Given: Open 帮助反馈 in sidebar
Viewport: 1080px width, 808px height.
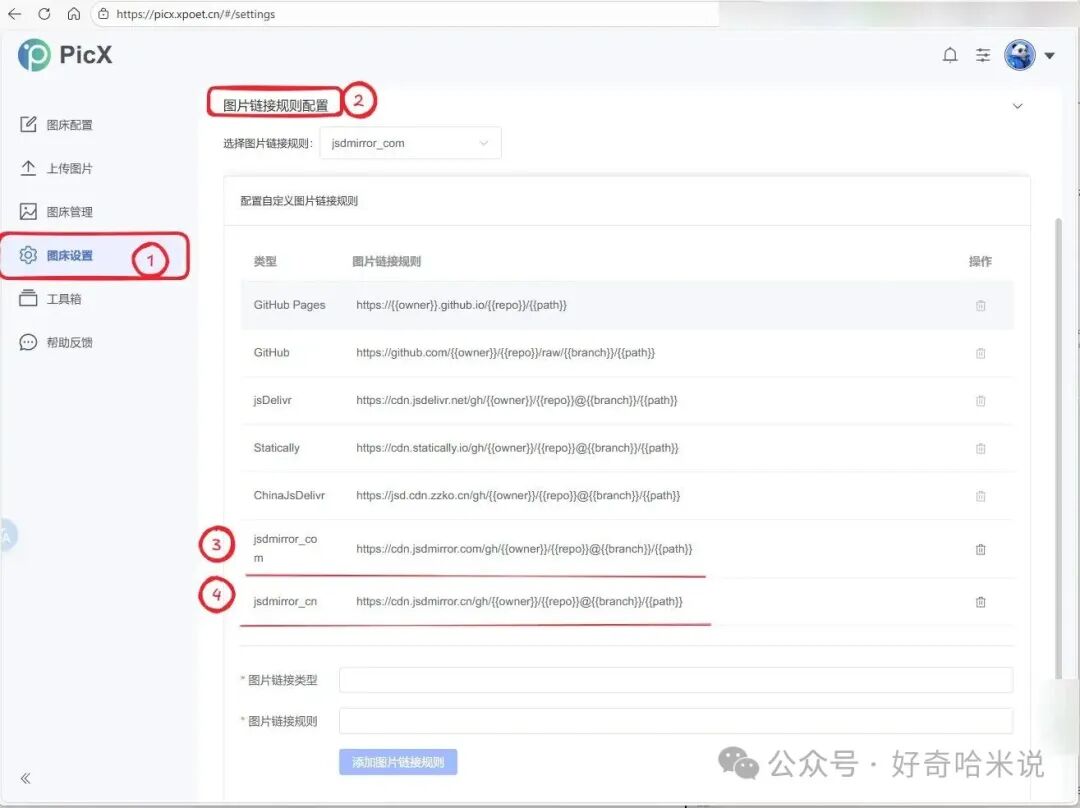Looking at the screenshot, I should click(x=69, y=342).
